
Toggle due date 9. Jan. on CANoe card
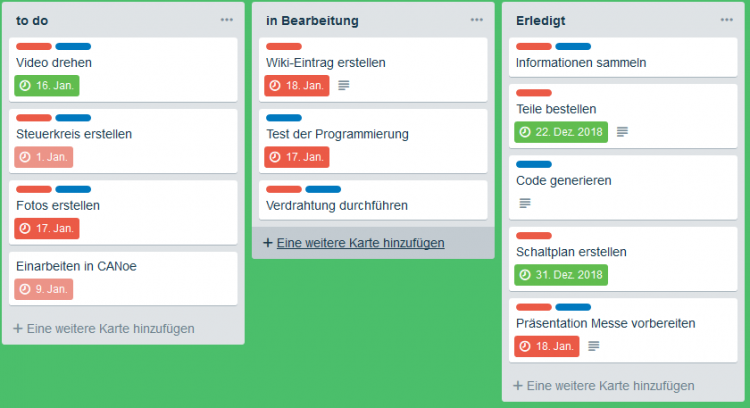click(x=44, y=289)
